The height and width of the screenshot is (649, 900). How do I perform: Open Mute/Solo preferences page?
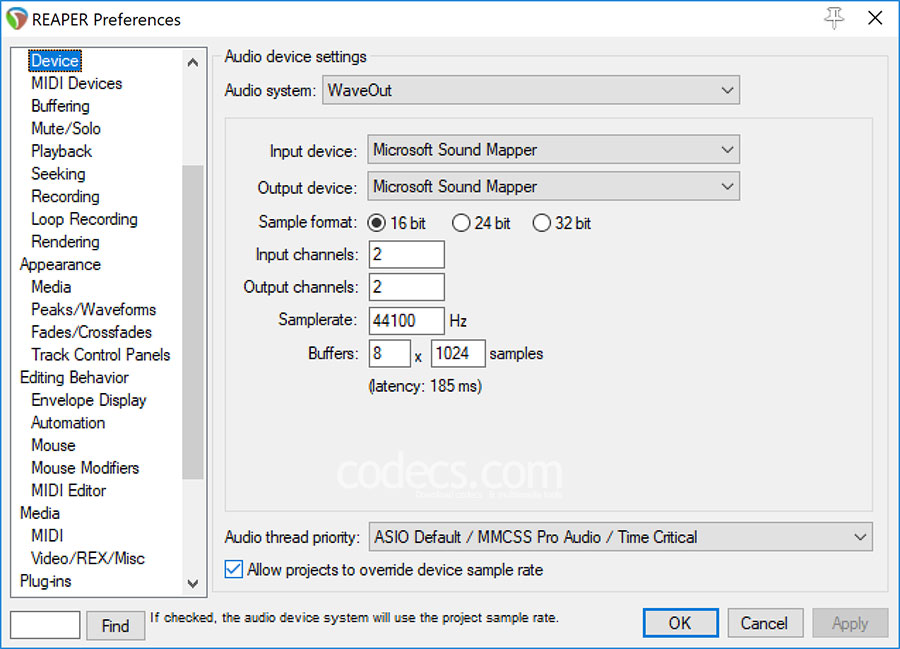[66, 129]
